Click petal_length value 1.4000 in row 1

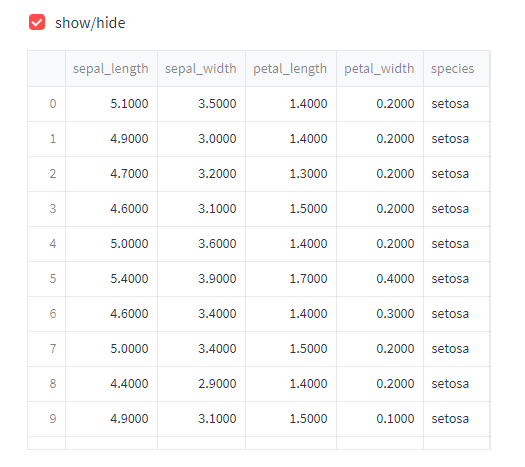pos(308,139)
